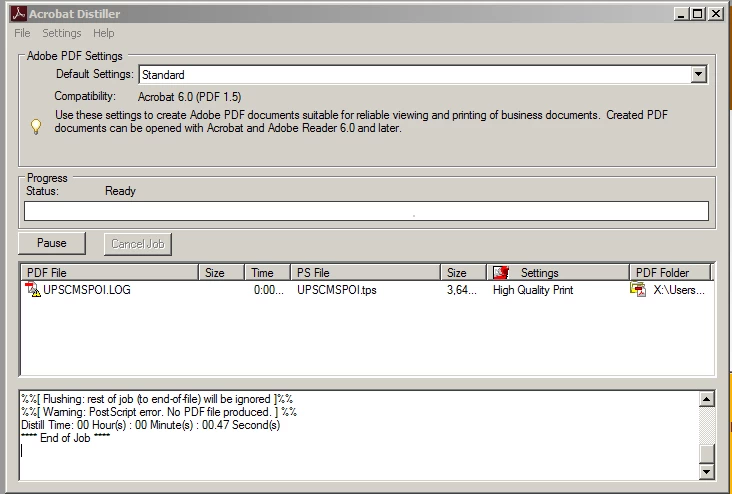Open the Help menu

[x=104, y=33]
